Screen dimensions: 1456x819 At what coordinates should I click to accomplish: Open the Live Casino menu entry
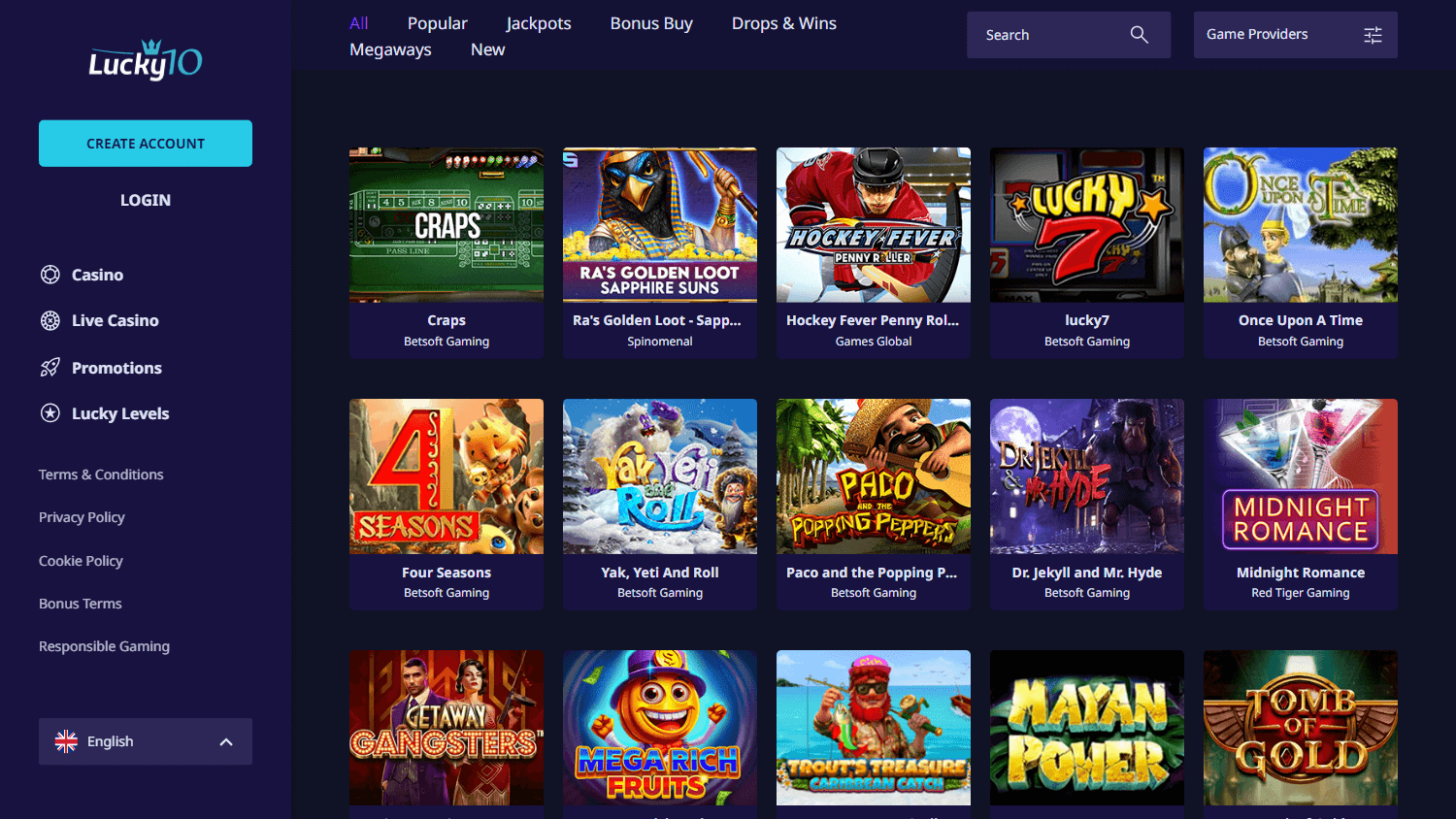coord(115,320)
